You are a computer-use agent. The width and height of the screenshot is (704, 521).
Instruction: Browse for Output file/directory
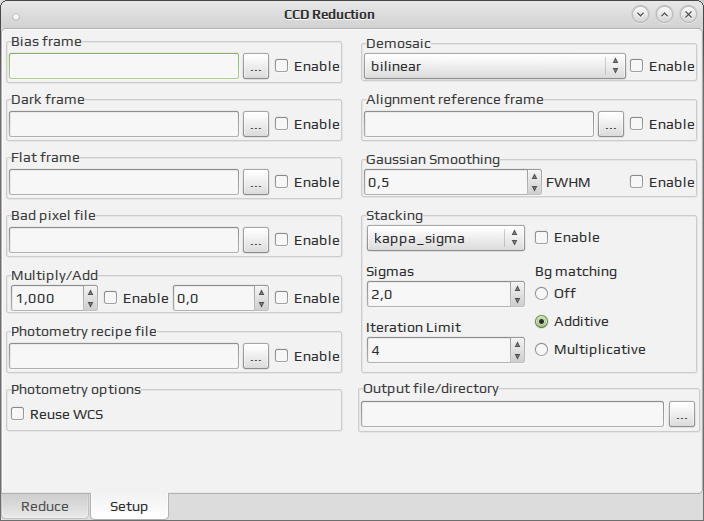[x=682, y=414]
